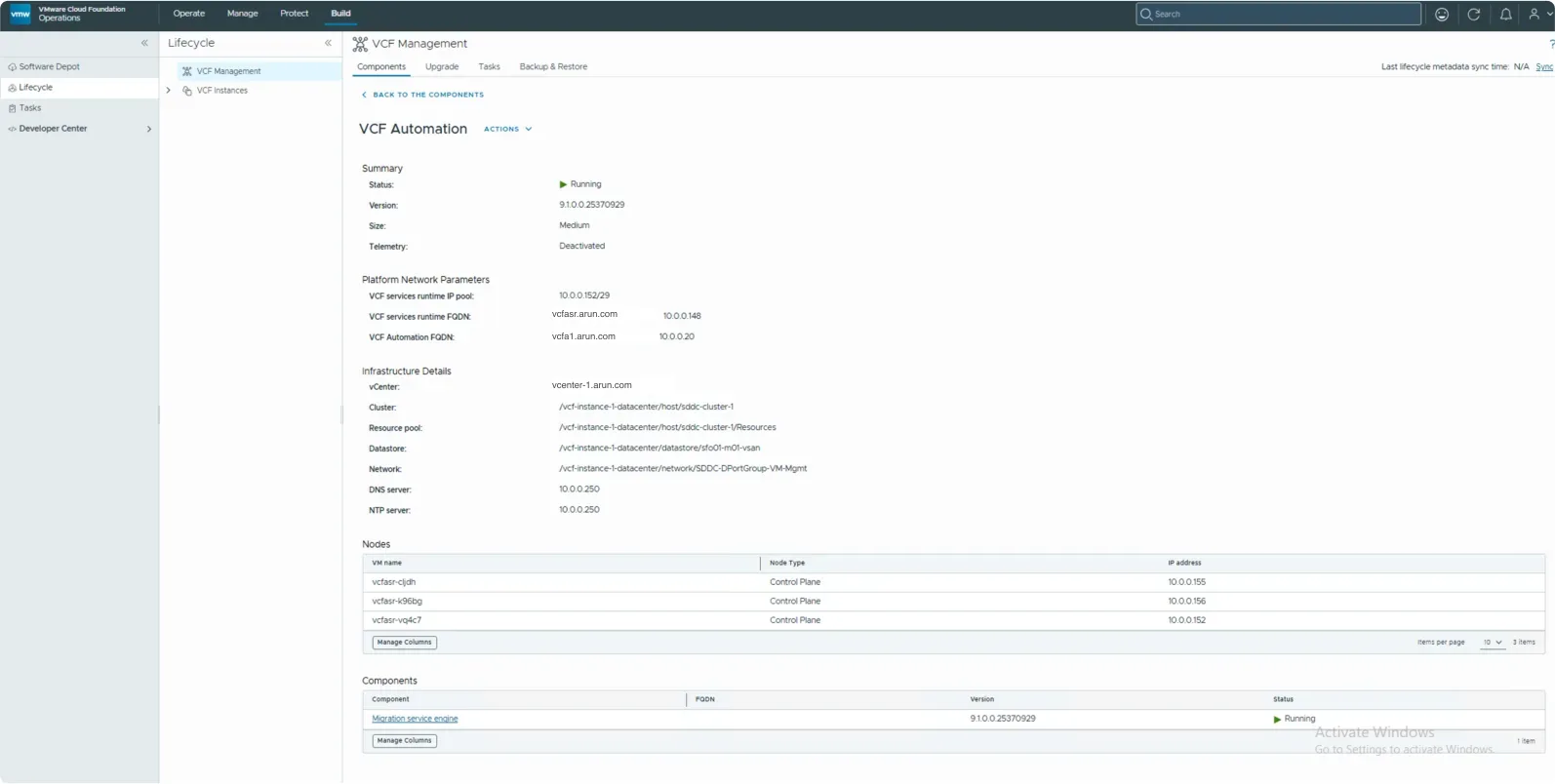Switch to the Components tab
This screenshot has width=1555, height=784.
click(381, 67)
